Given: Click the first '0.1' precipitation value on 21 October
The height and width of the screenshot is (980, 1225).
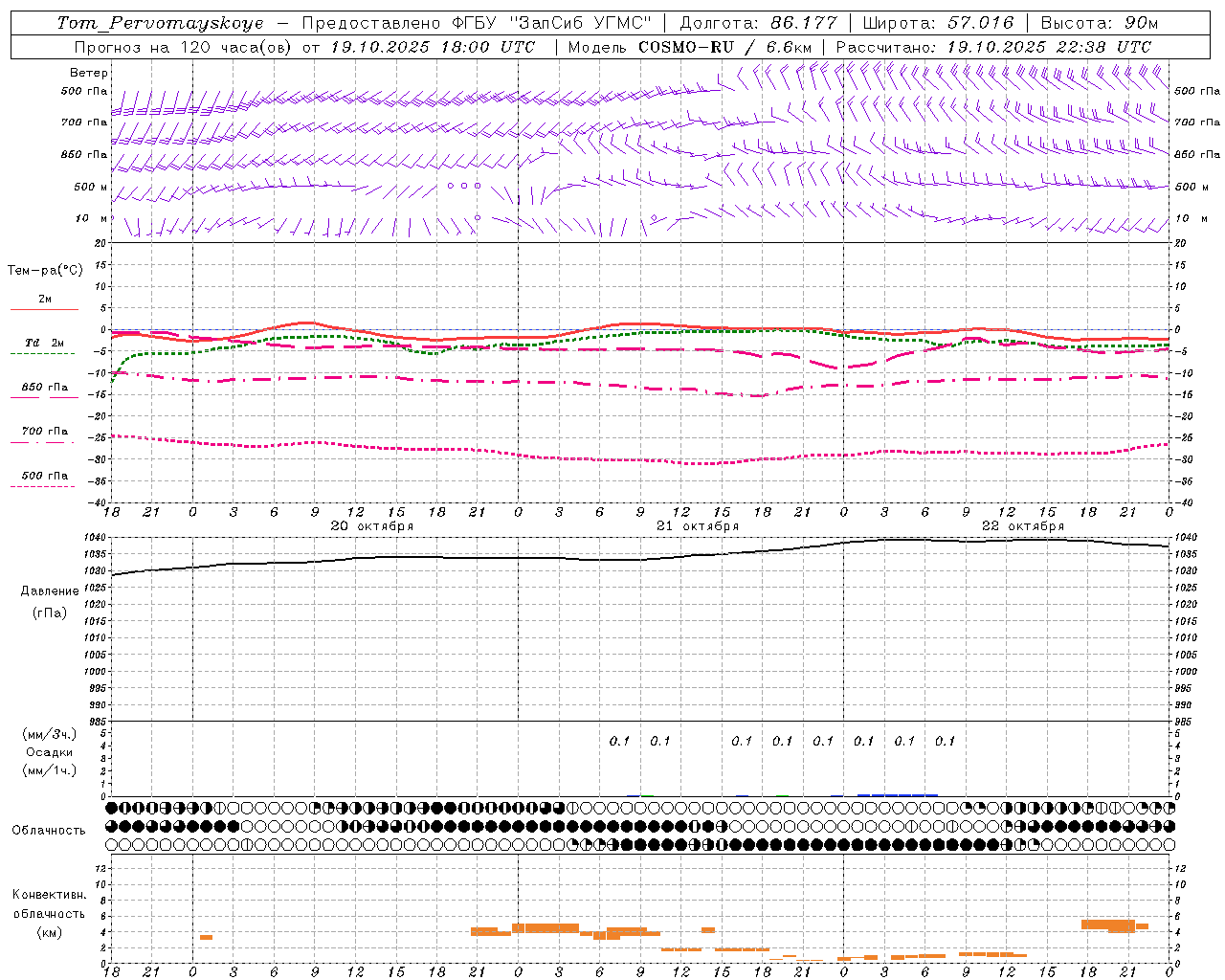Looking at the screenshot, I should (619, 741).
